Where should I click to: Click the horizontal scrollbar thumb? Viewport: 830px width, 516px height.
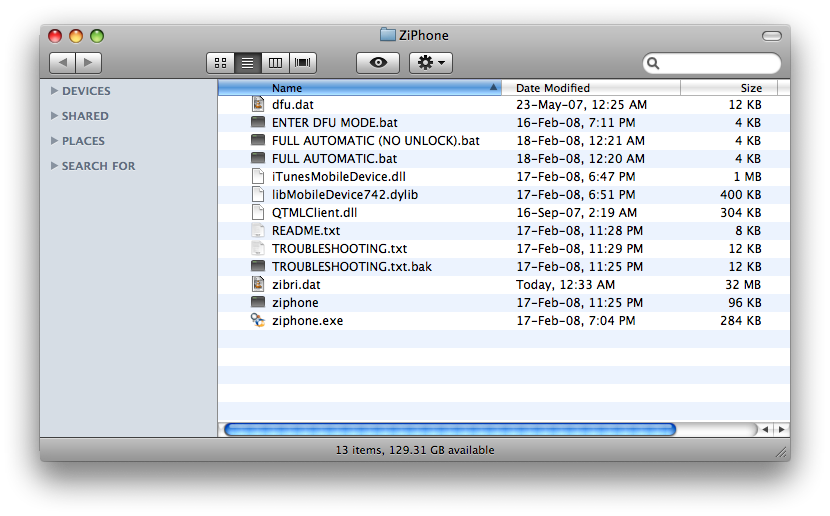tap(450, 429)
